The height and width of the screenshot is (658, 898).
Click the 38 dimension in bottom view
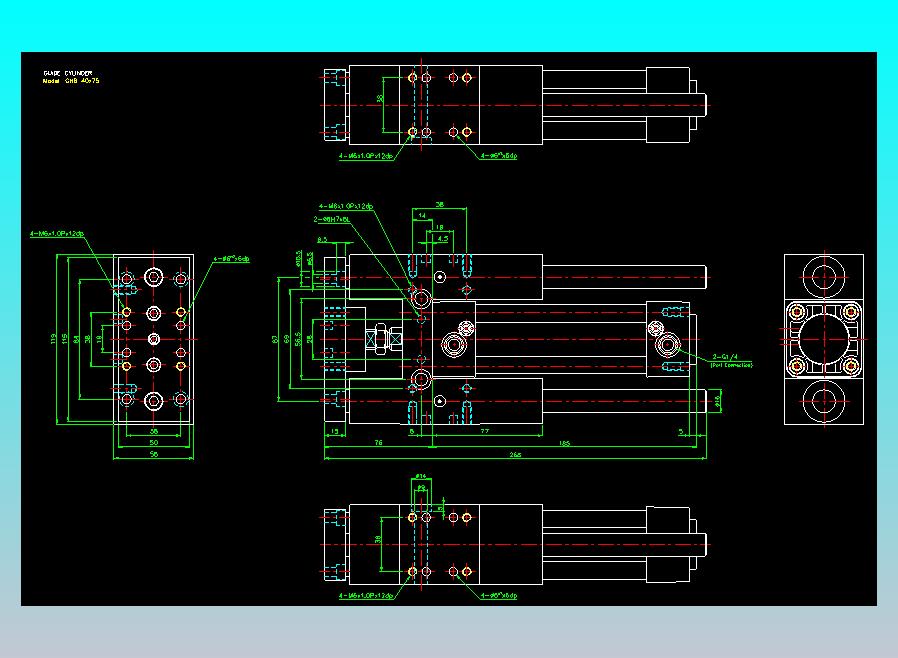pos(377,539)
